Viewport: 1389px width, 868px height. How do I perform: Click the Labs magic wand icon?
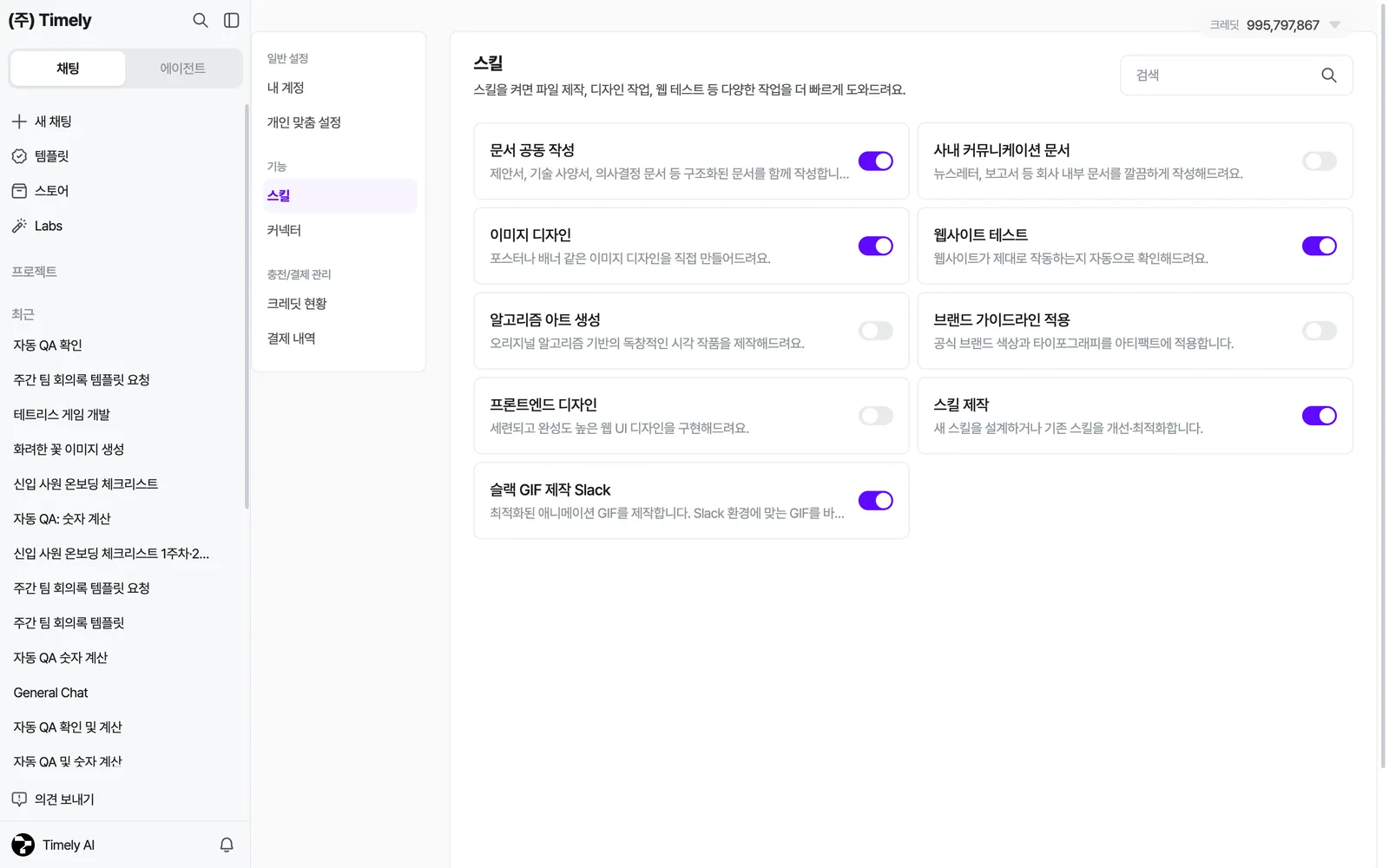point(19,226)
